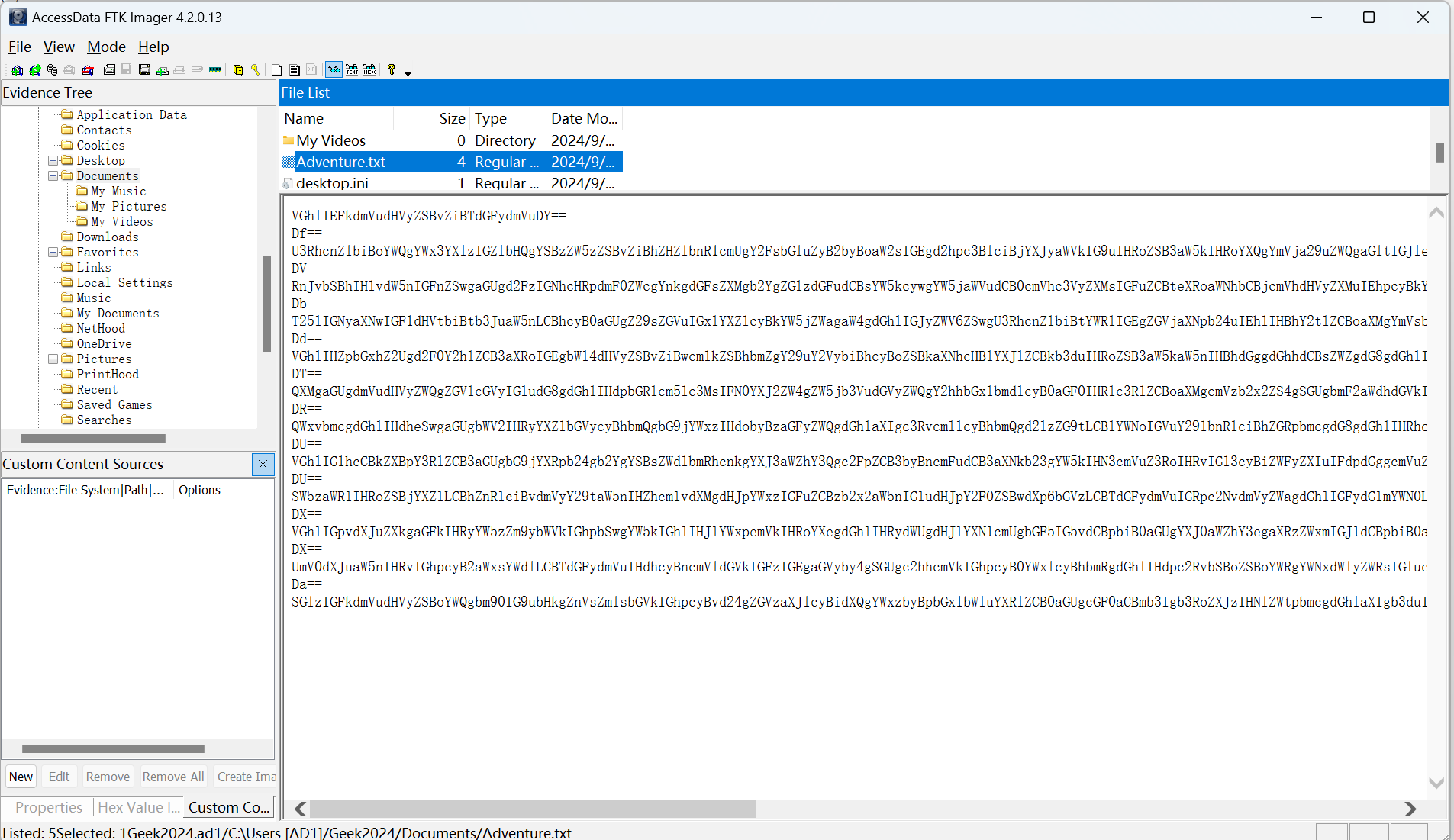Click the Remove Evidence Item icon
This screenshot has height=840, width=1454.
coord(69,69)
